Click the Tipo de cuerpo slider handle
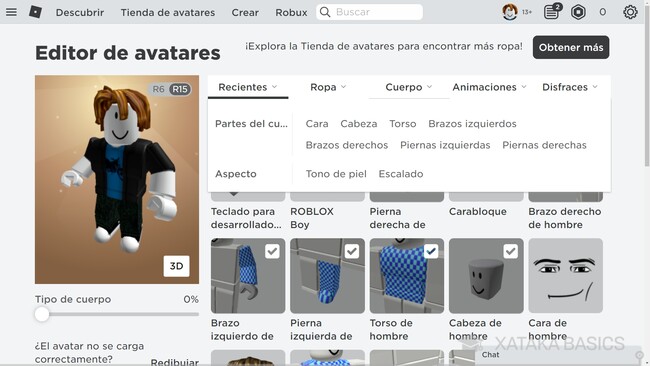 click(x=42, y=314)
